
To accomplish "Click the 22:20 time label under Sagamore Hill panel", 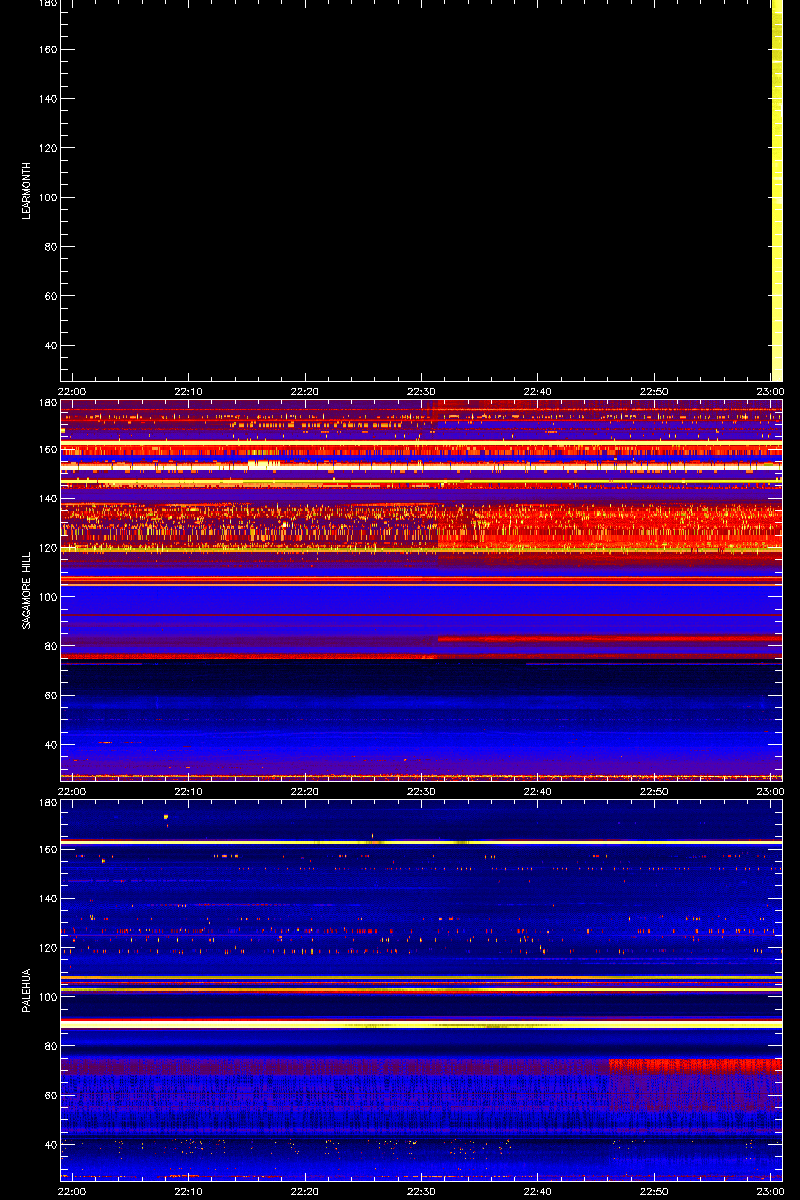I will coord(304,791).
